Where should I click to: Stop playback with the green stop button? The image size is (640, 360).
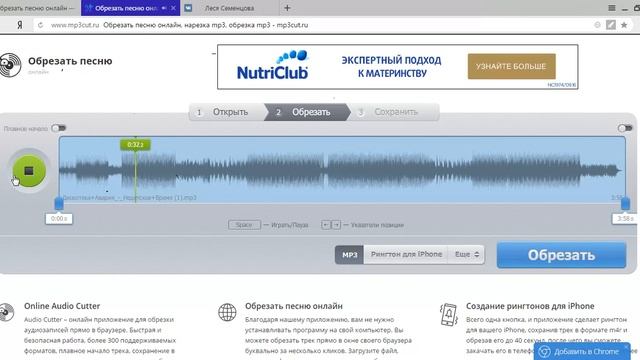[29, 171]
